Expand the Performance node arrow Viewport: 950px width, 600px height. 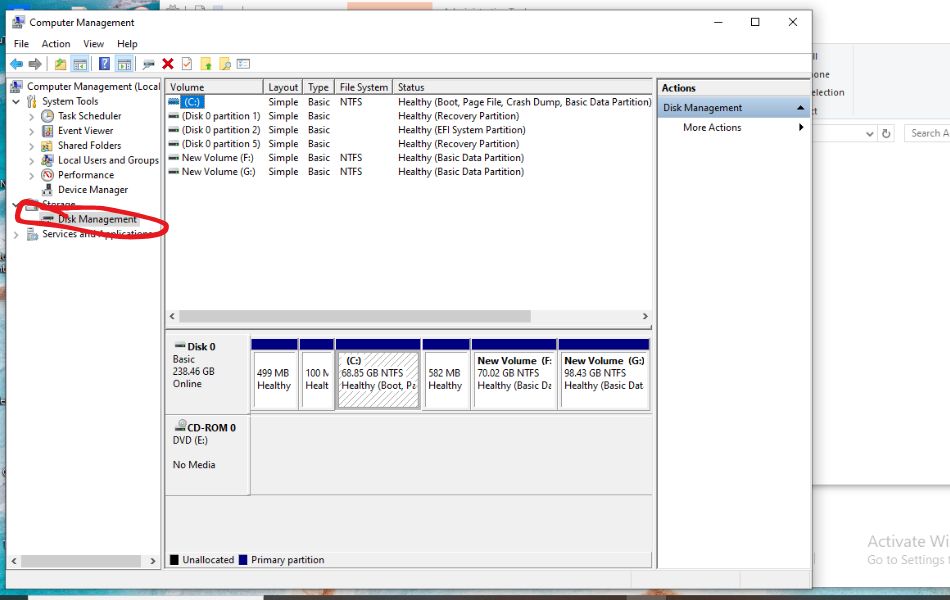tap(32, 175)
